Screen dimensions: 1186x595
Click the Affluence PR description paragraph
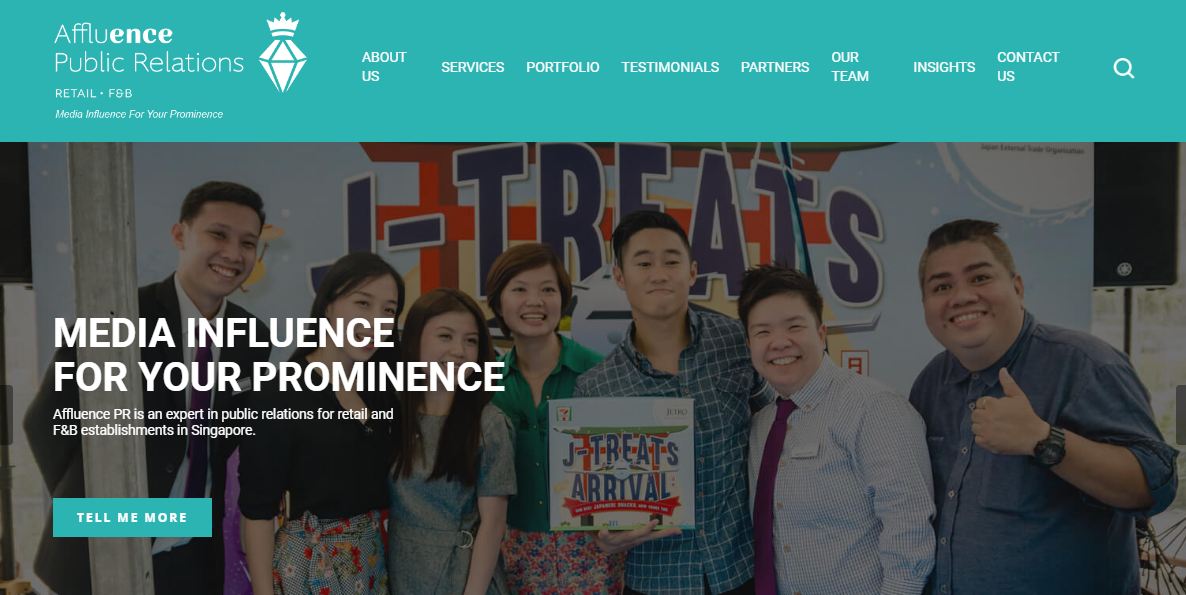(x=223, y=422)
